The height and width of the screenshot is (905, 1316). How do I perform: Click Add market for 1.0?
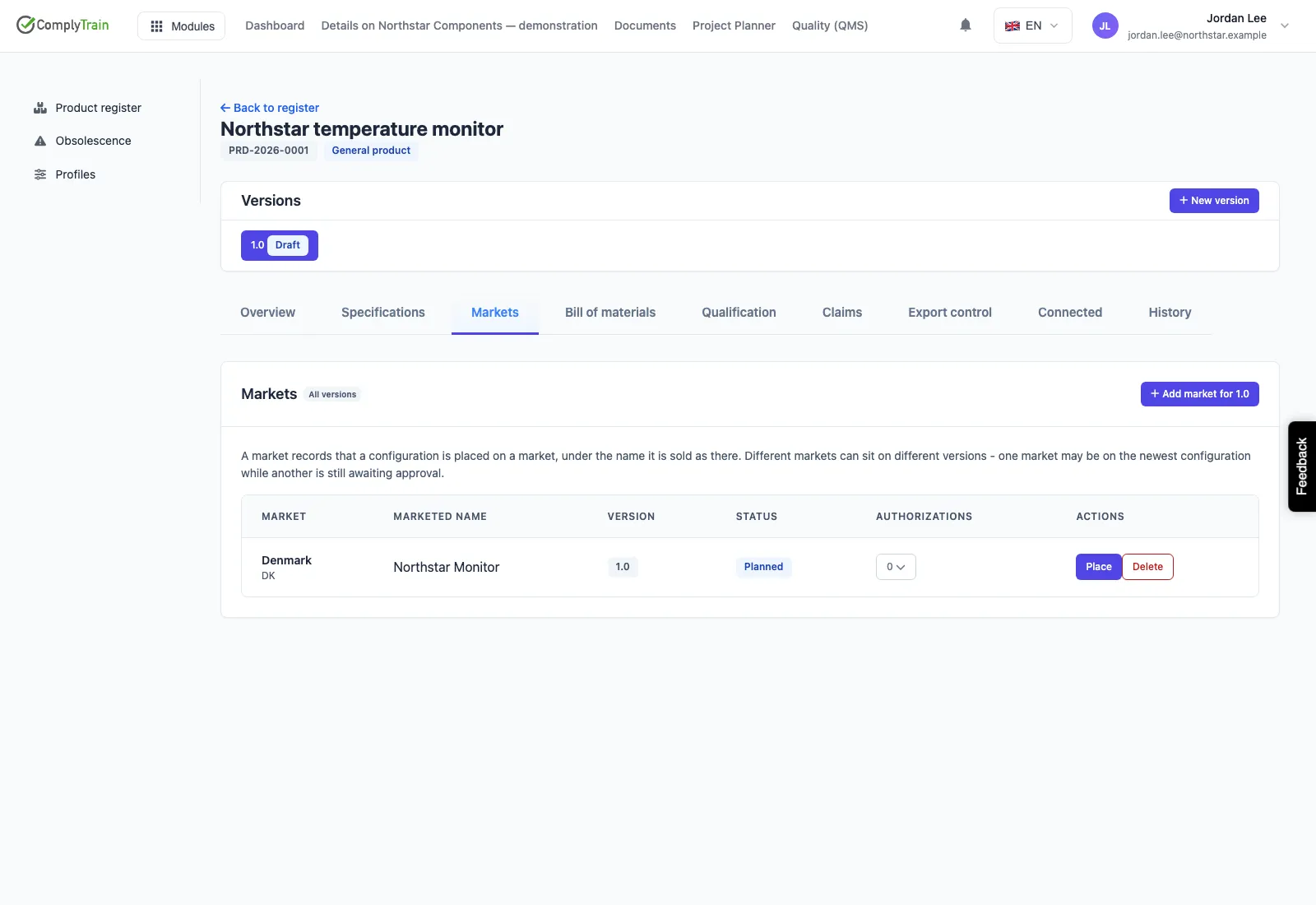pos(1200,394)
